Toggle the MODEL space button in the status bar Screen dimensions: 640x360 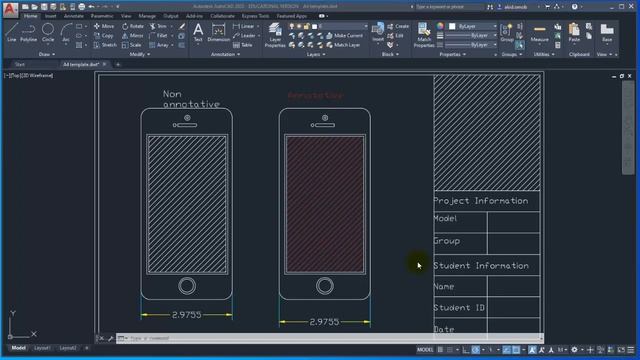click(425, 350)
